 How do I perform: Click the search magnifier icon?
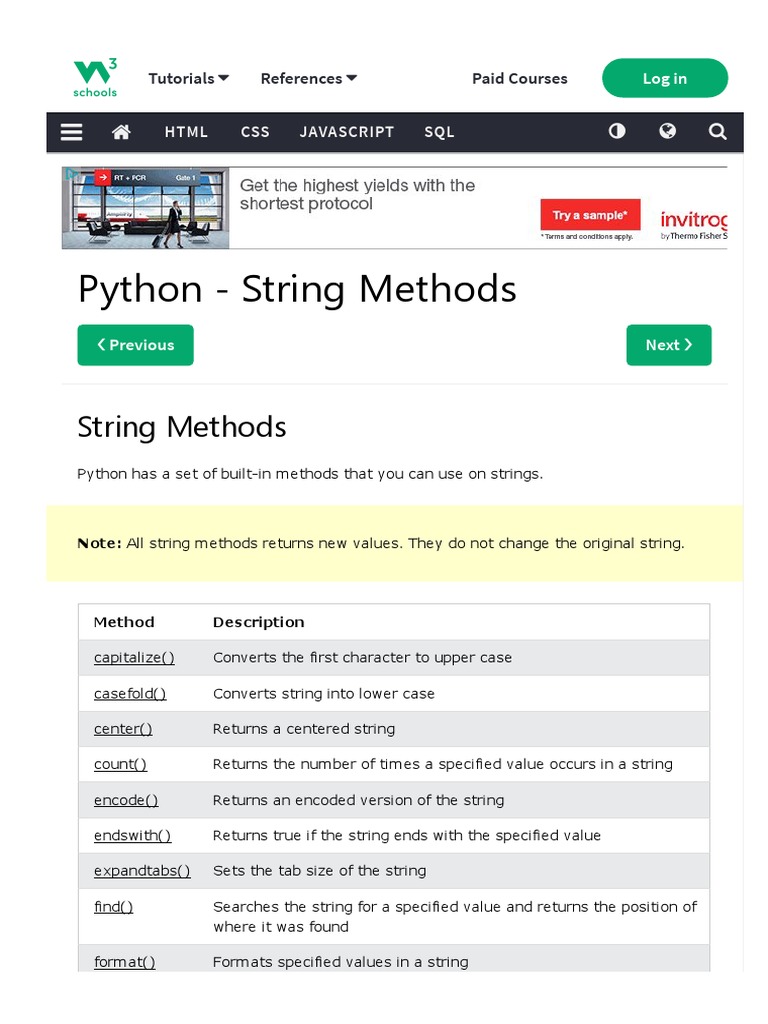pyautogui.click(x=717, y=131)
